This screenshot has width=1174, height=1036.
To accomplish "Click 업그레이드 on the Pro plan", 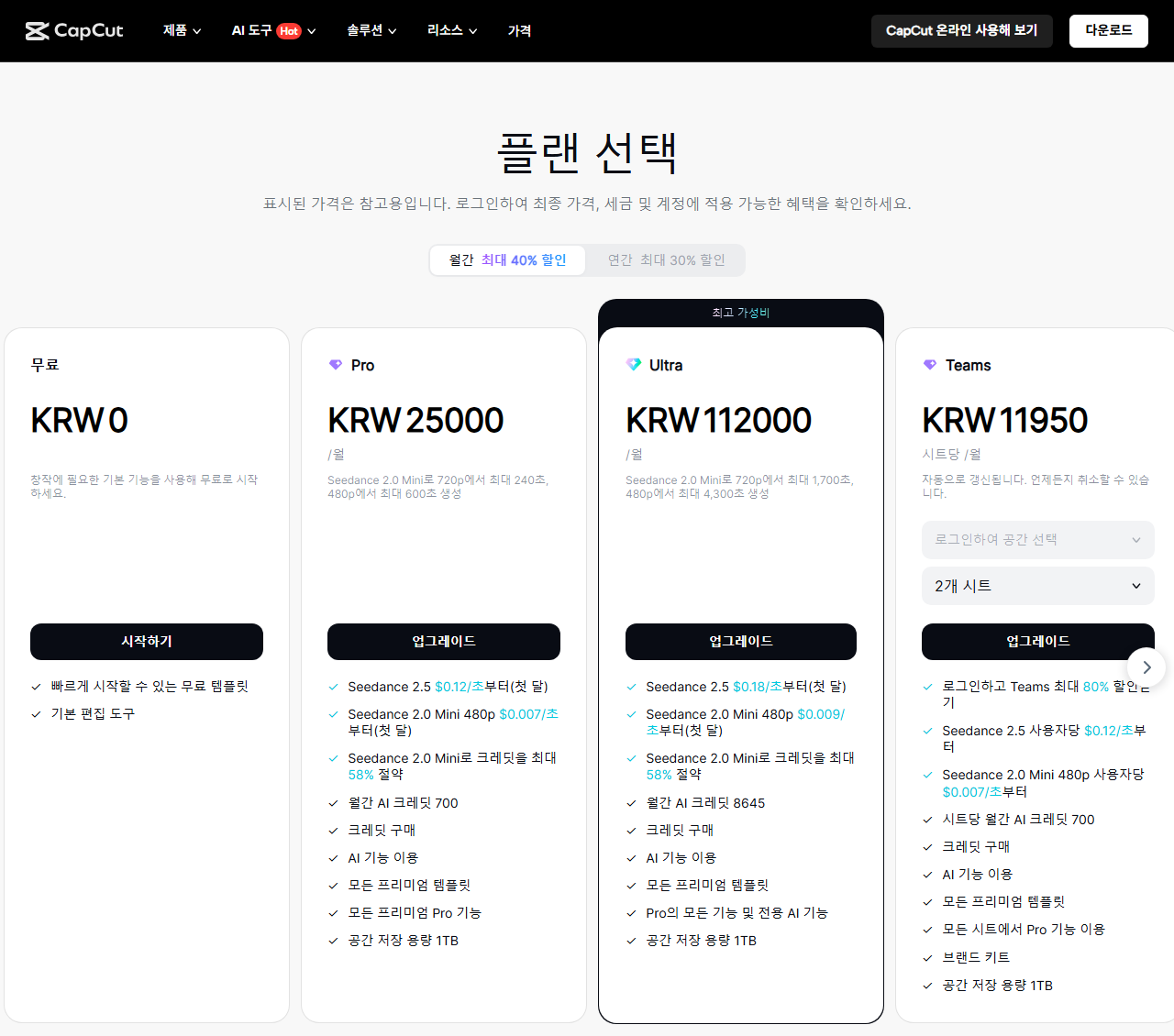I will tap(444, 642).
